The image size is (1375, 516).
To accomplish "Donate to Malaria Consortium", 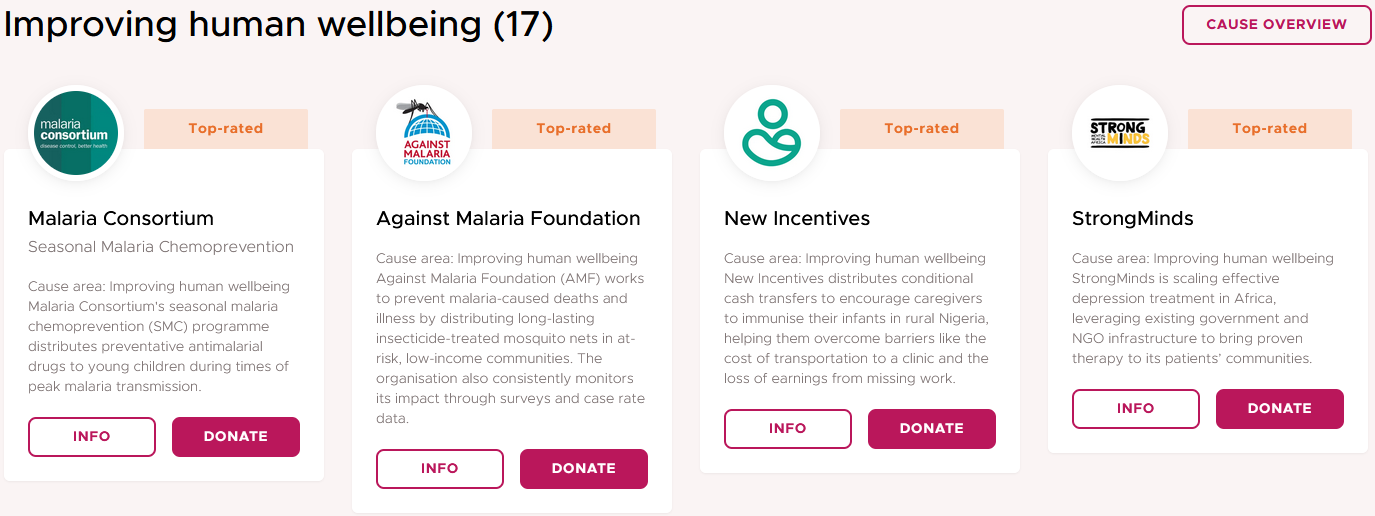I will click(236, 437).
